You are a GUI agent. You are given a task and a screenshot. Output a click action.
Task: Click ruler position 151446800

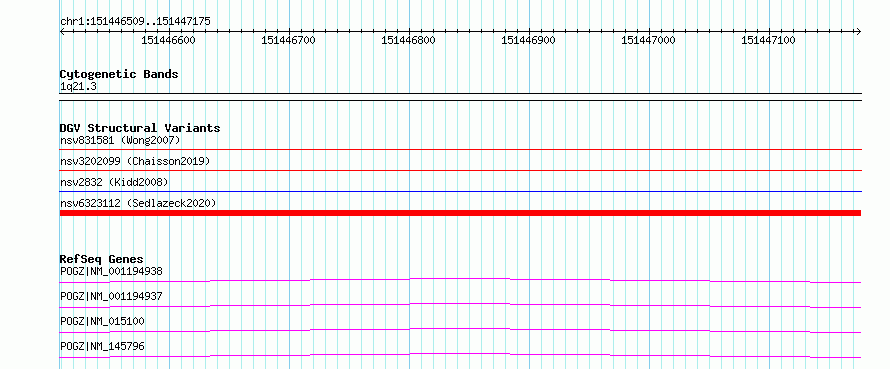tap(409, 40)
